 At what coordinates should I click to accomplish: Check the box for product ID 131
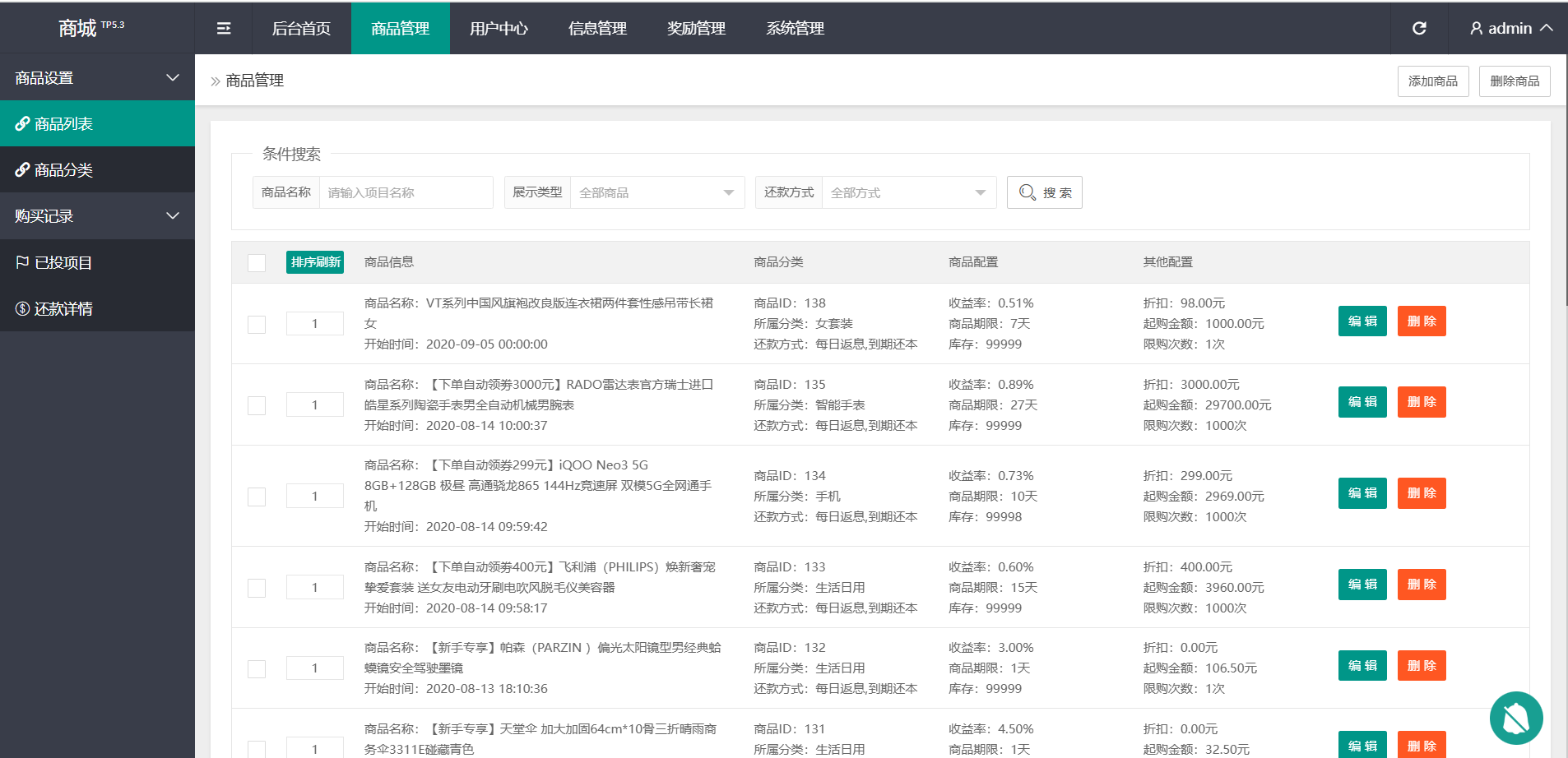257,749
